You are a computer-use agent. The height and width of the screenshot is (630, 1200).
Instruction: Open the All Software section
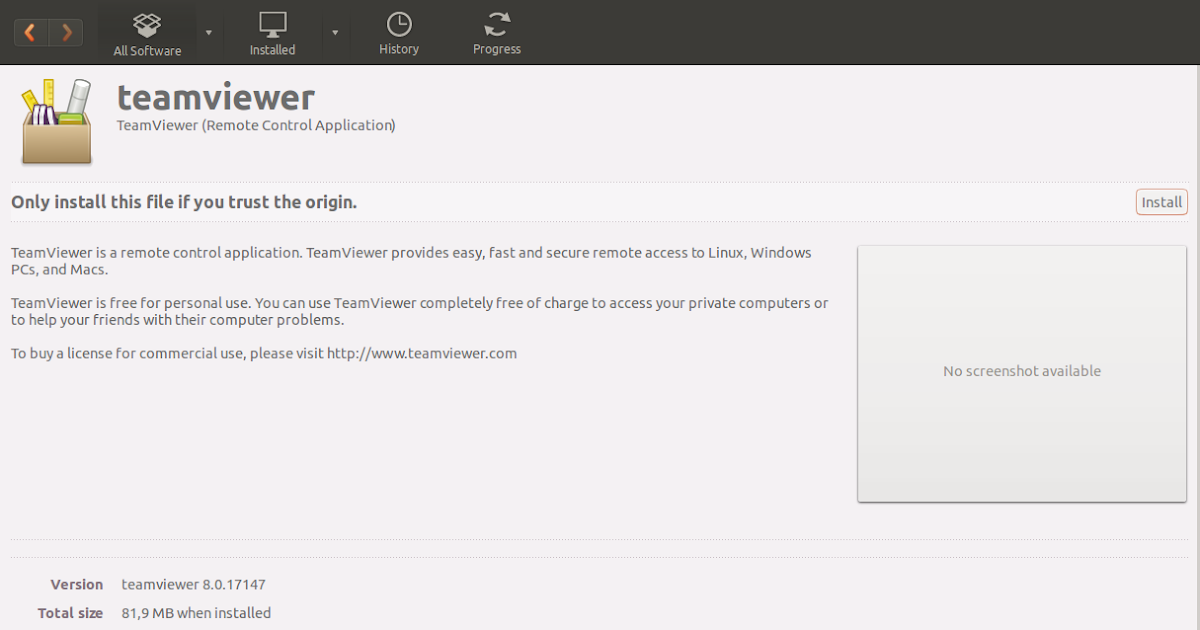pos(147,33)
